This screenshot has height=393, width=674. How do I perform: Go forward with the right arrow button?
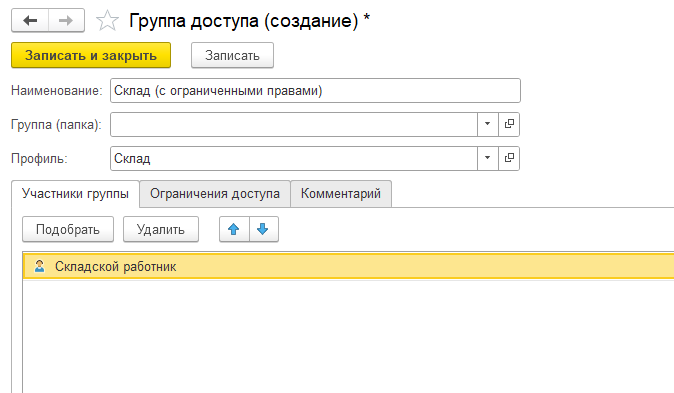66,20
